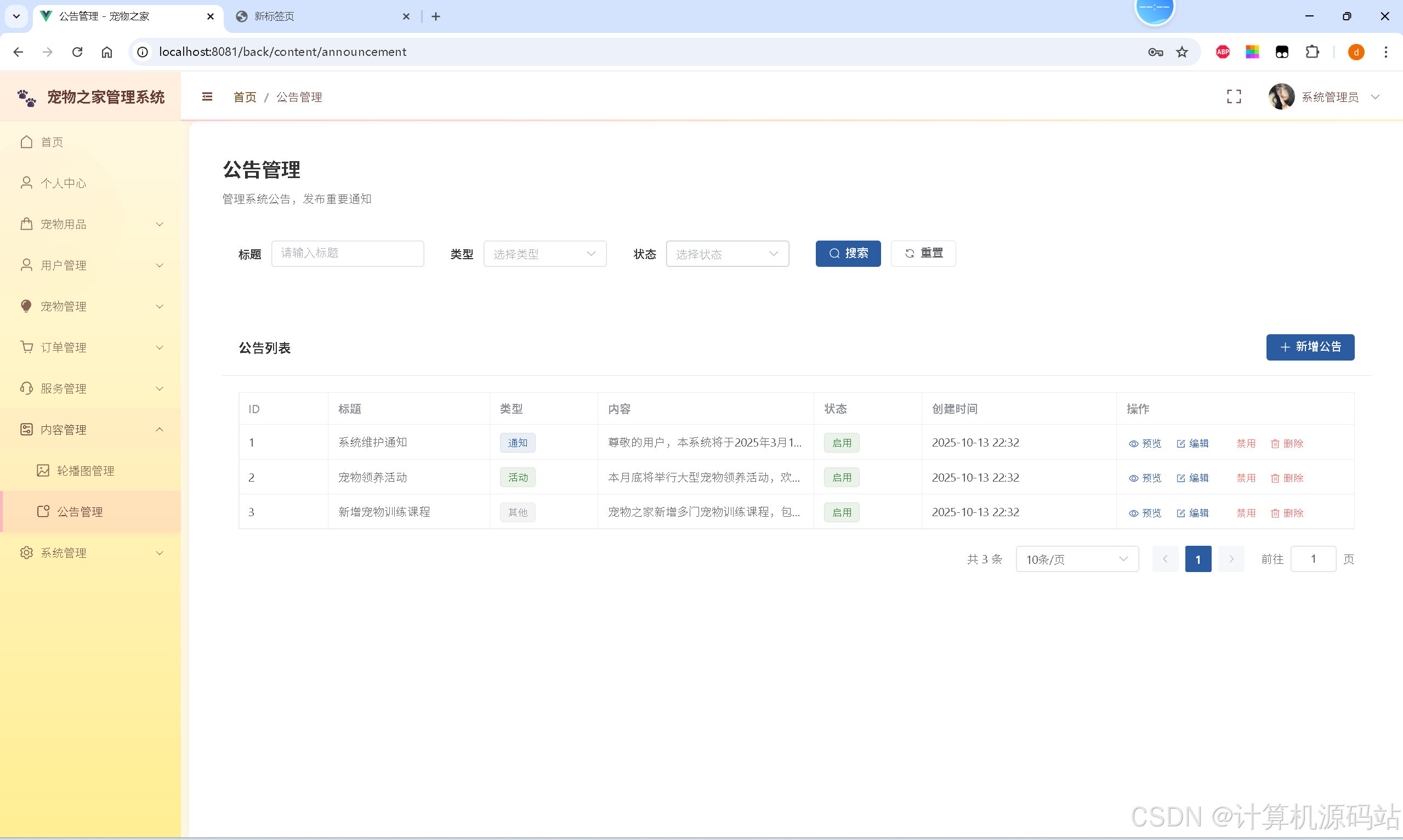The width and height of the screenshot is (1403, 840).
Task: Open a new browser tab with plus
Action: pyautogui.click(x=436, y=16)
